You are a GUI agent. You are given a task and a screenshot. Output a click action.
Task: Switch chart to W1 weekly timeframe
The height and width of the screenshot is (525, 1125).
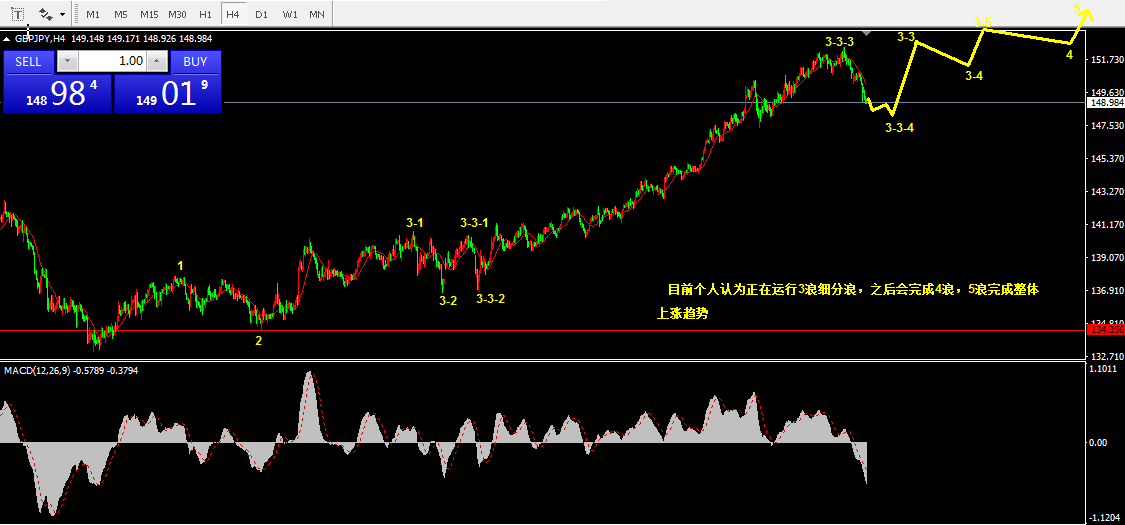290,14
